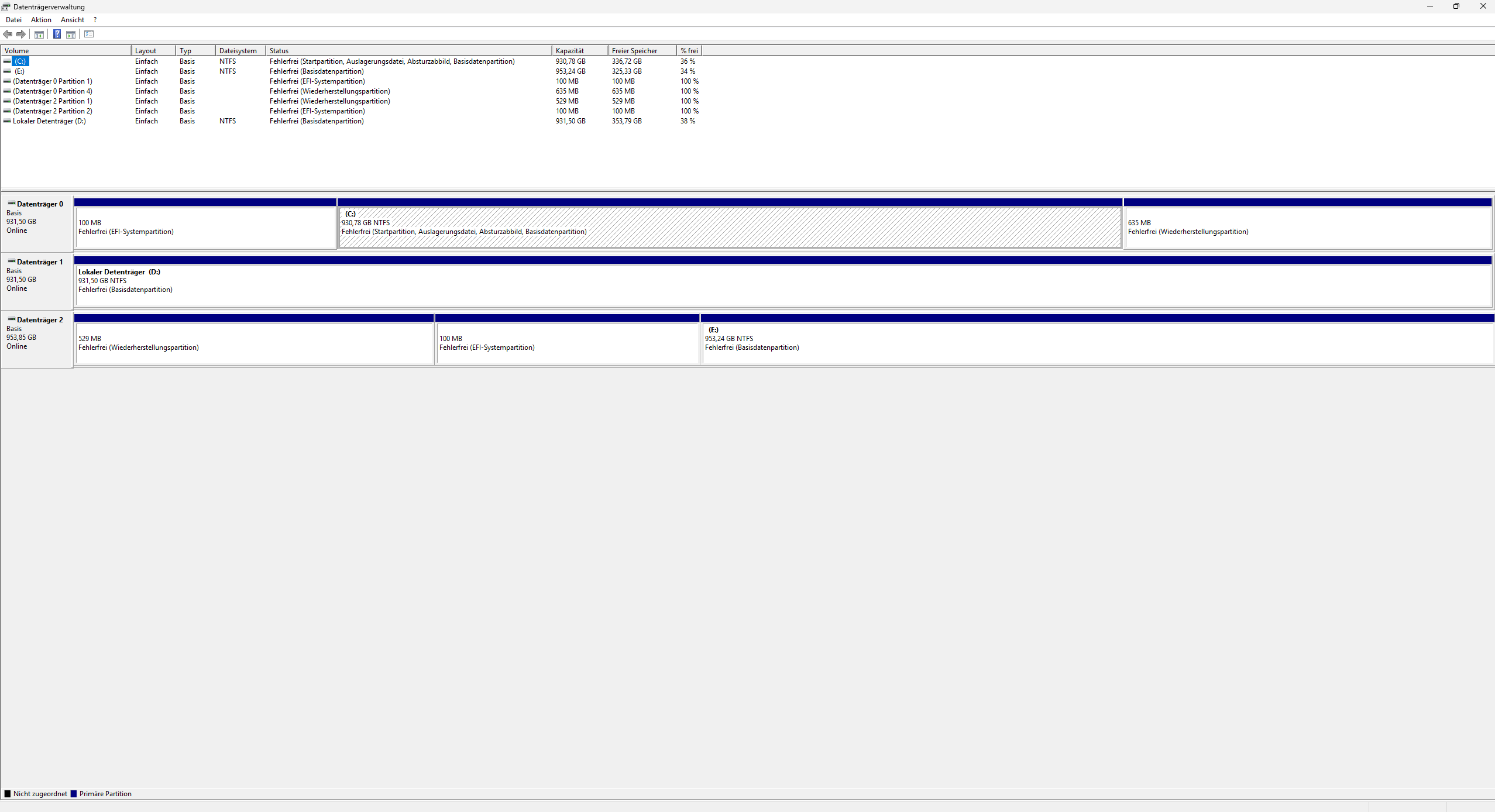1495x812 pixels.
Task: Click the Datenträger 0 disk icon
Action: coord(11,204)
